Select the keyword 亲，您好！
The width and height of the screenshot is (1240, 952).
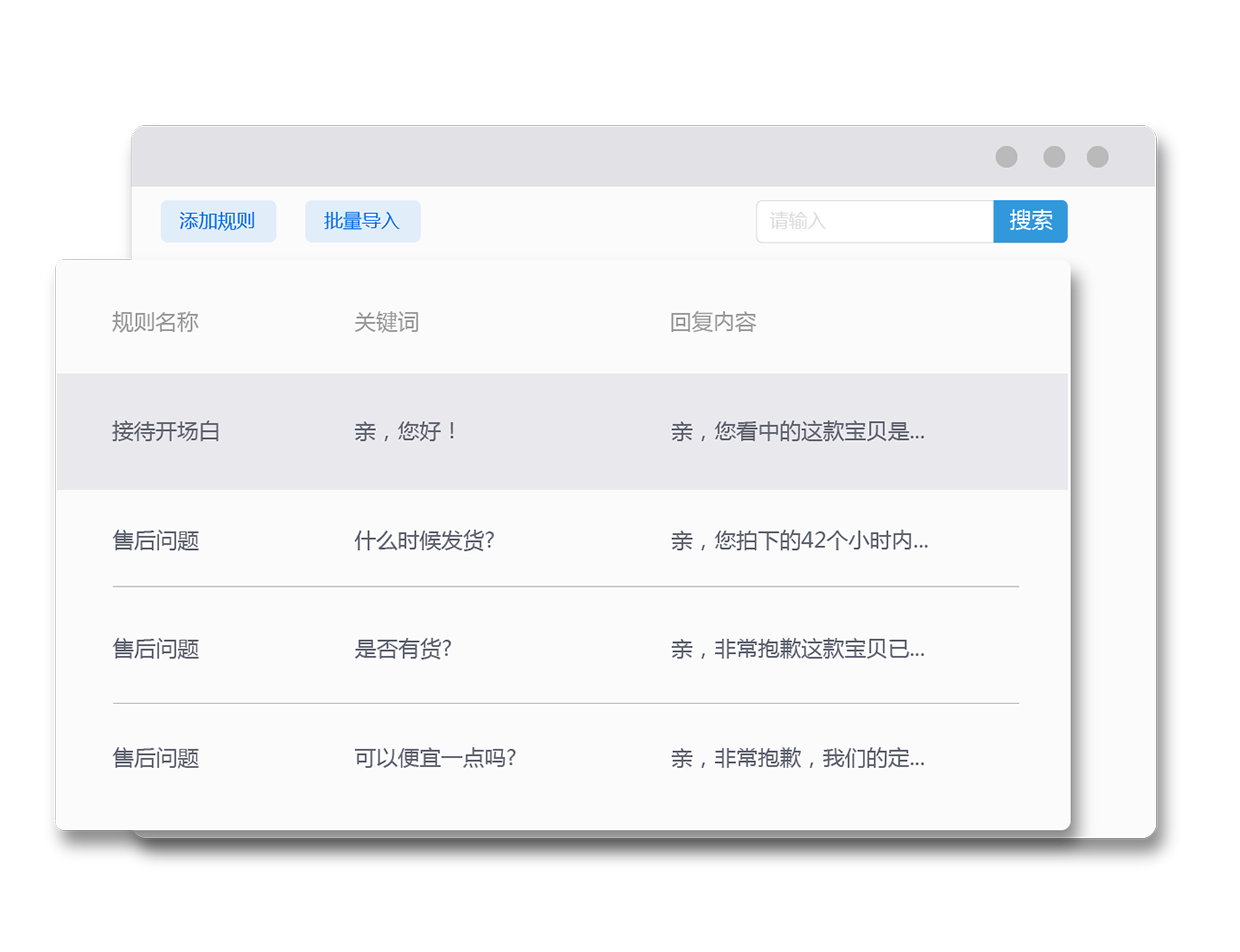pyautogui.click(x=406, y=432)
